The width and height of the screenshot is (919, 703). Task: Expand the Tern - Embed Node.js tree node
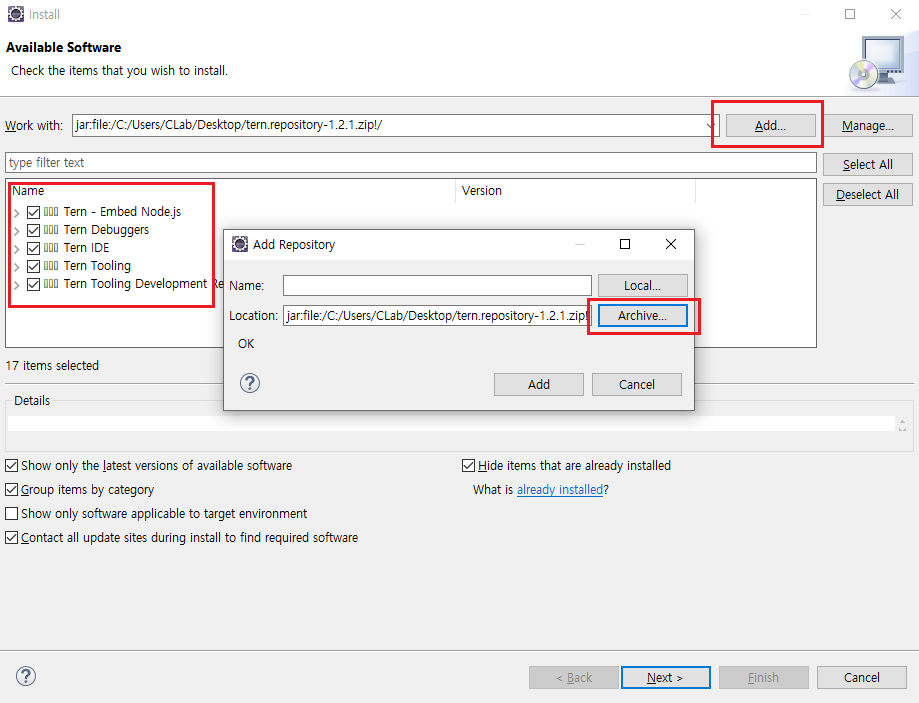[x=17, y=213]
